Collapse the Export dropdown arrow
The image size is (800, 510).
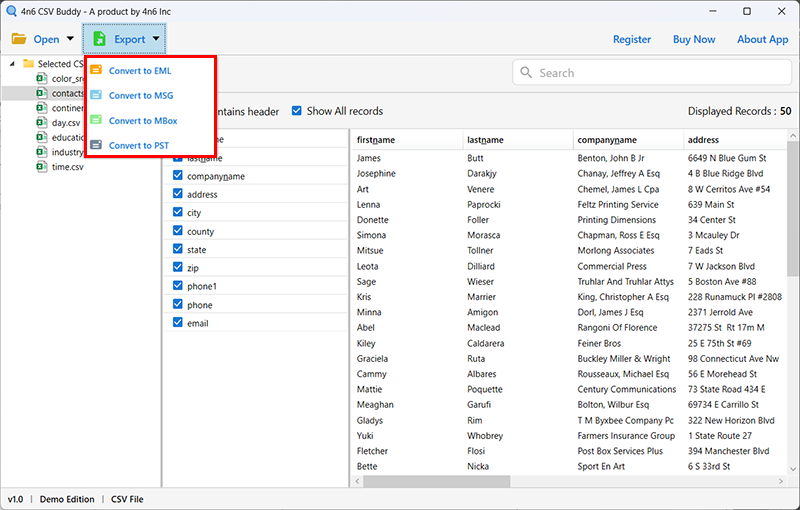[x=156, y=39]
